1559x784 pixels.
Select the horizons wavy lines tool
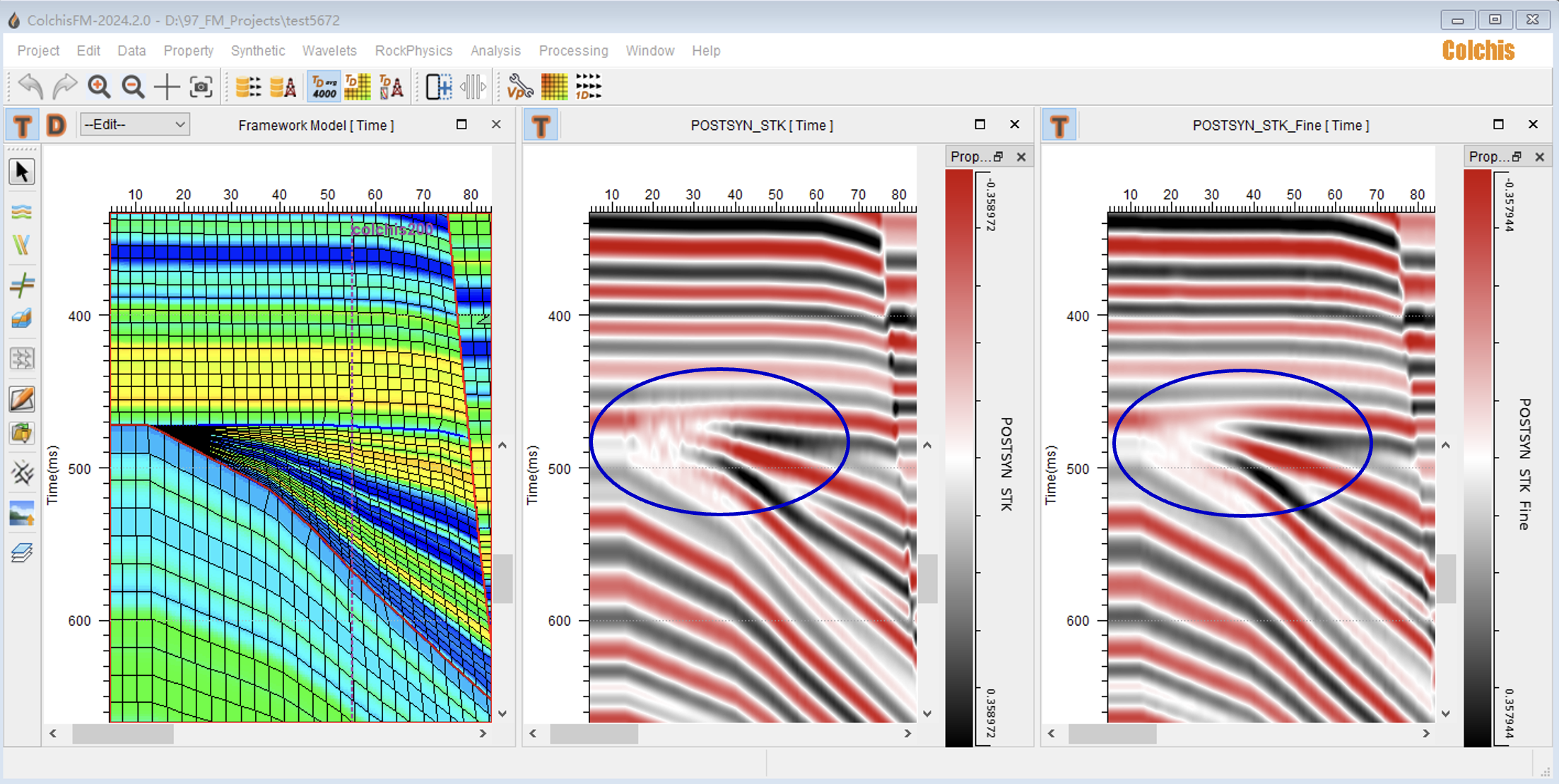[x=22, y=212]
